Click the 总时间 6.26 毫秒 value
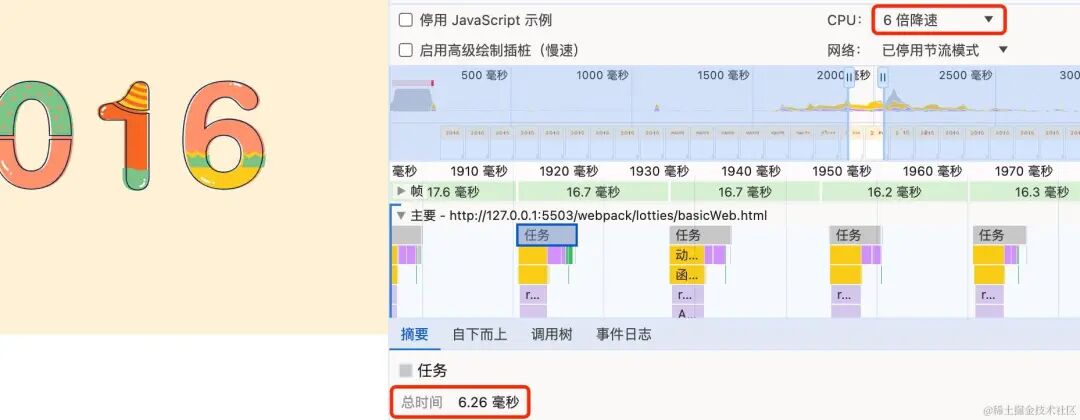Viewport: 1080px width, 420px height. [488, 402]
